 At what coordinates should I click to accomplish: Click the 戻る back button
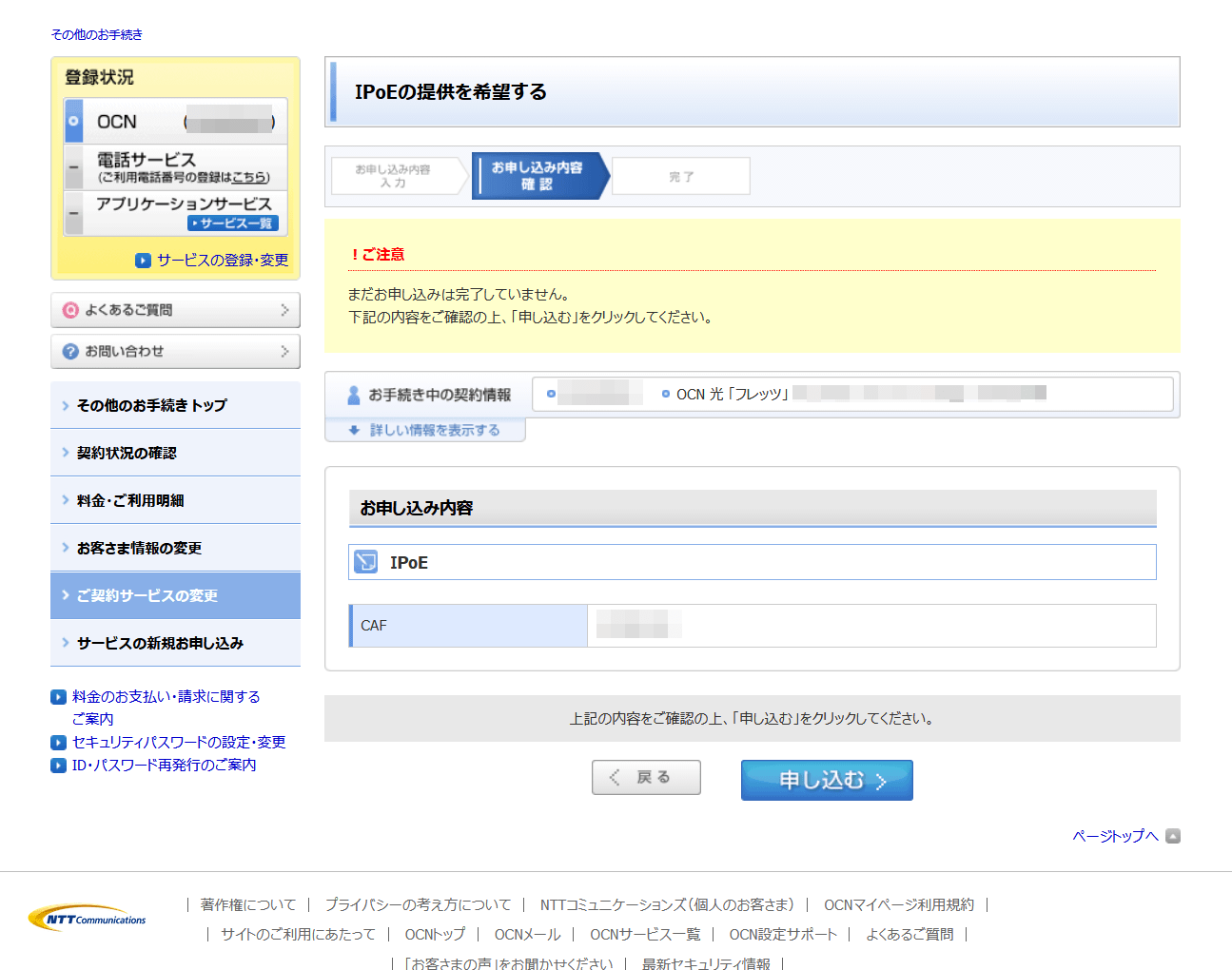coord(646,777)
